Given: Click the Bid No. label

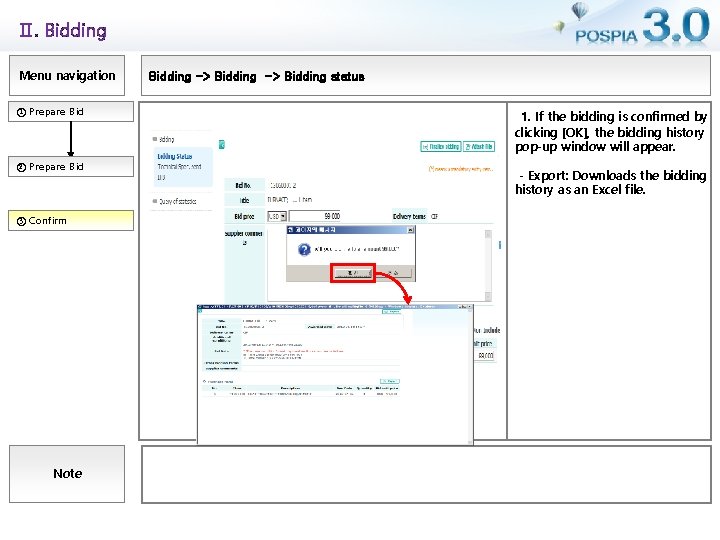Looking at the screenshot, I should (243, 186).
